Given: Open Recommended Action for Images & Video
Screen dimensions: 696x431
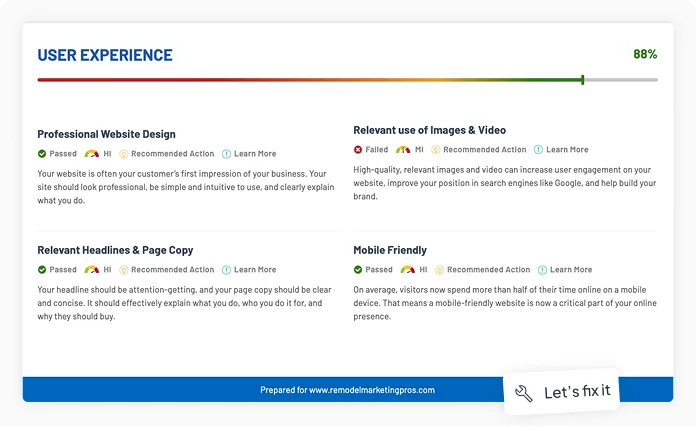Looking at the screenshot, I should click(484, 150).
